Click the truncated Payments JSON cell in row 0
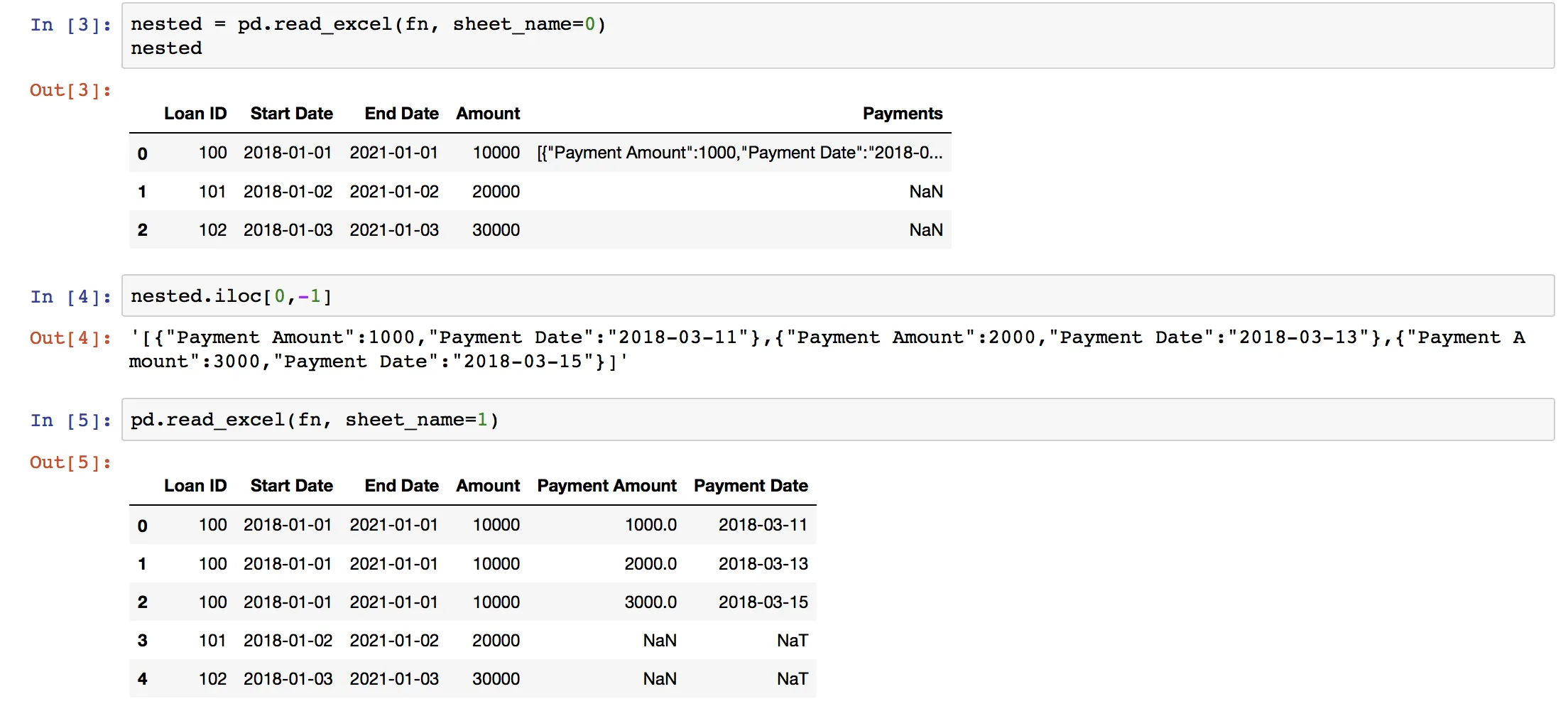The width and height of the screenshot is (1568, 716). (739, 153)
